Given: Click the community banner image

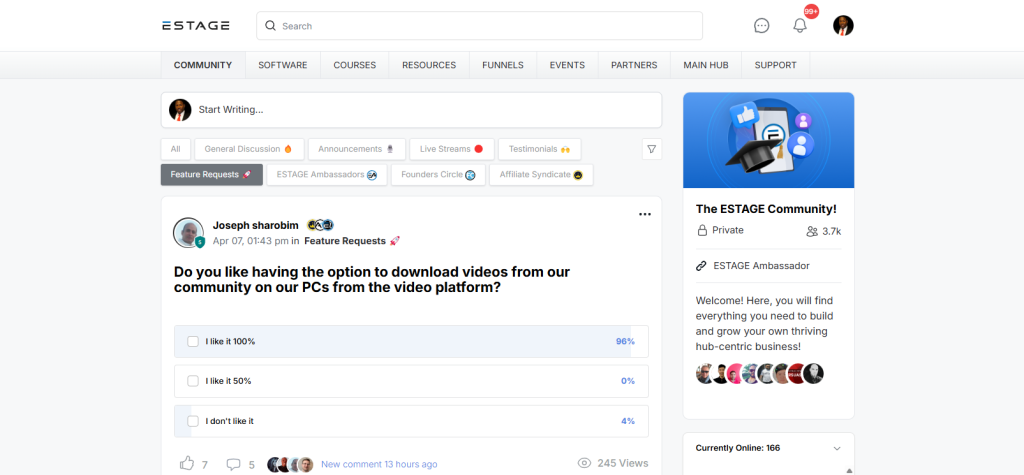Looking at the screenshot, I should [x=769, y=140].
